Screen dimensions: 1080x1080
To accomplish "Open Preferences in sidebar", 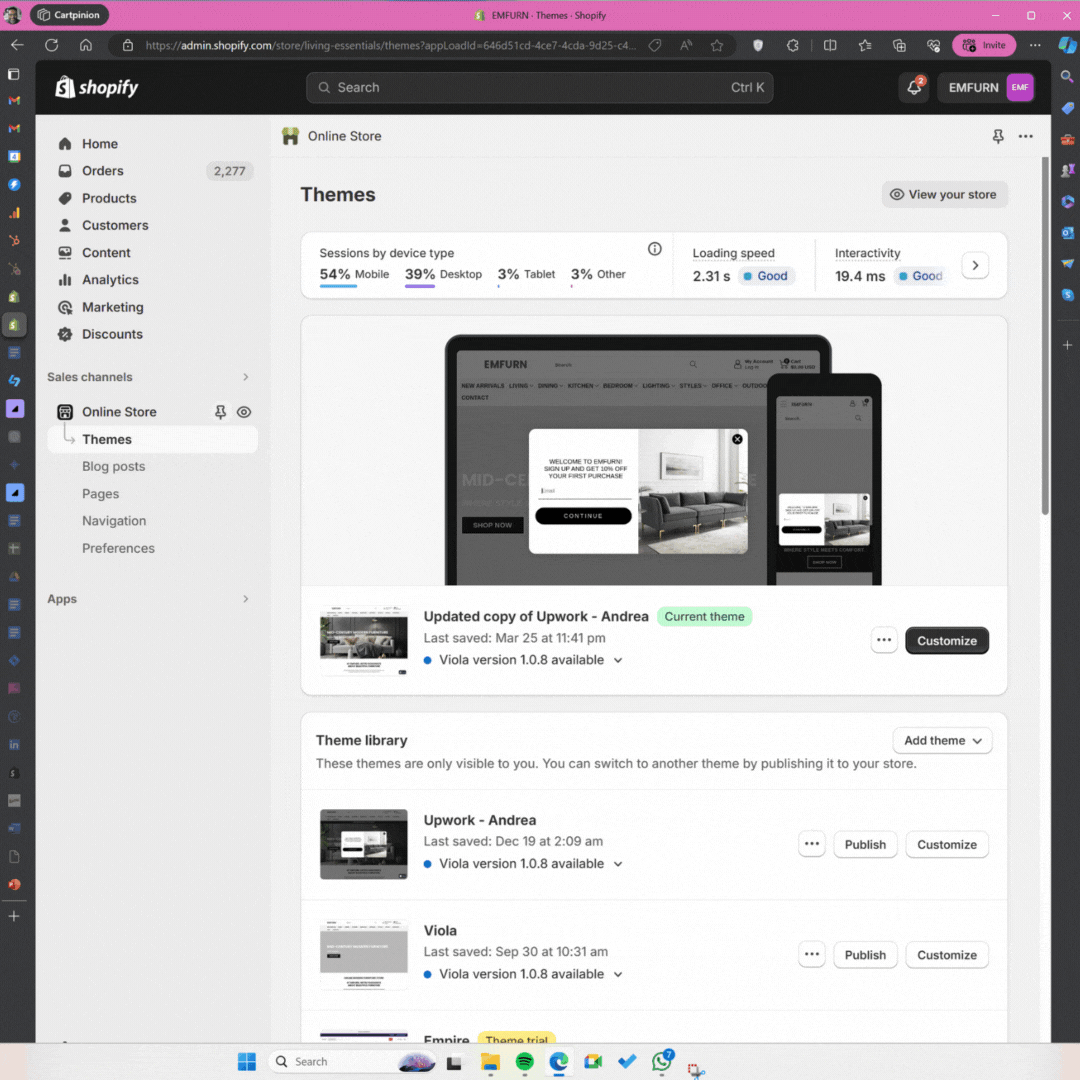I will click(118, 548).
